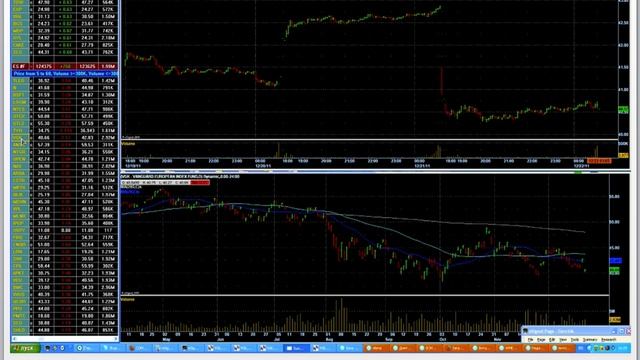The width and height of the screenshot is (640, 360).
Task: Click the blue price tag on daily chart
Action: [x=615, y=260]
